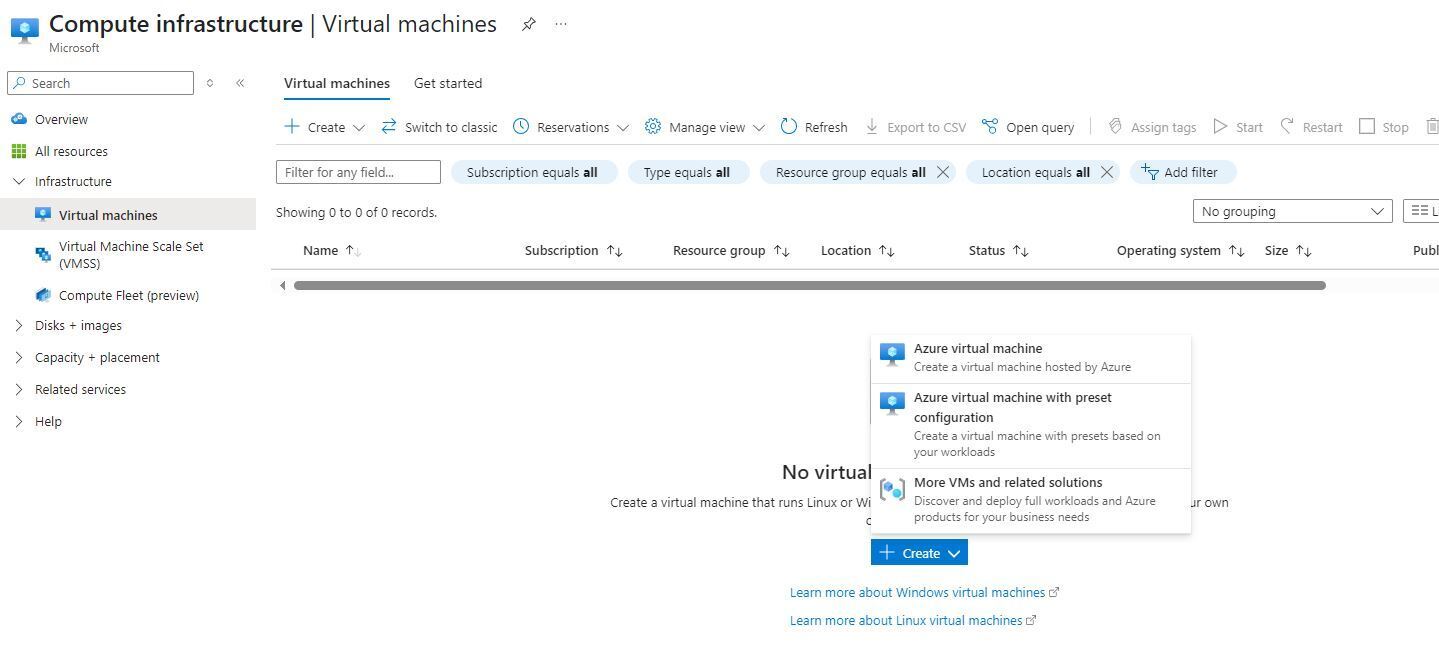
Task: Open the toolbar Create dropdown
Action: coord(325,127)
